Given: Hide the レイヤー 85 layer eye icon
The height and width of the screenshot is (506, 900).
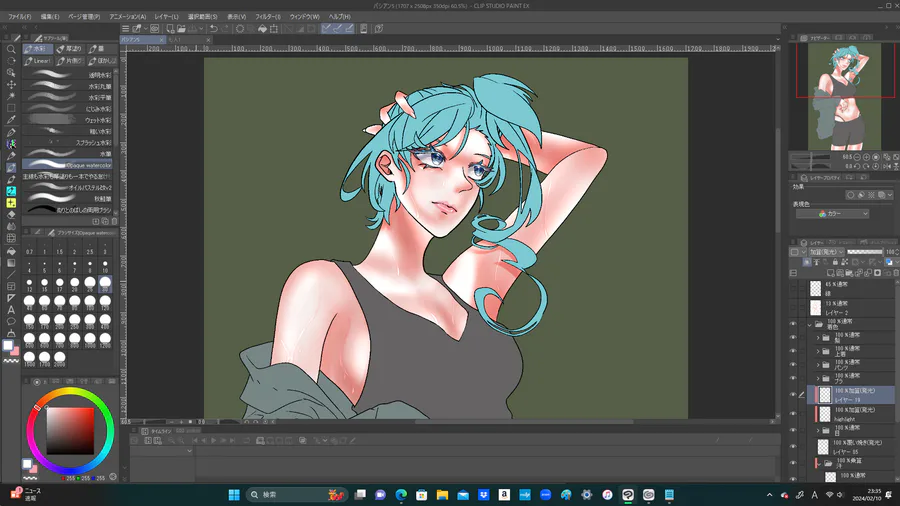Looking at the screenshot, I should tap(793, 446).
